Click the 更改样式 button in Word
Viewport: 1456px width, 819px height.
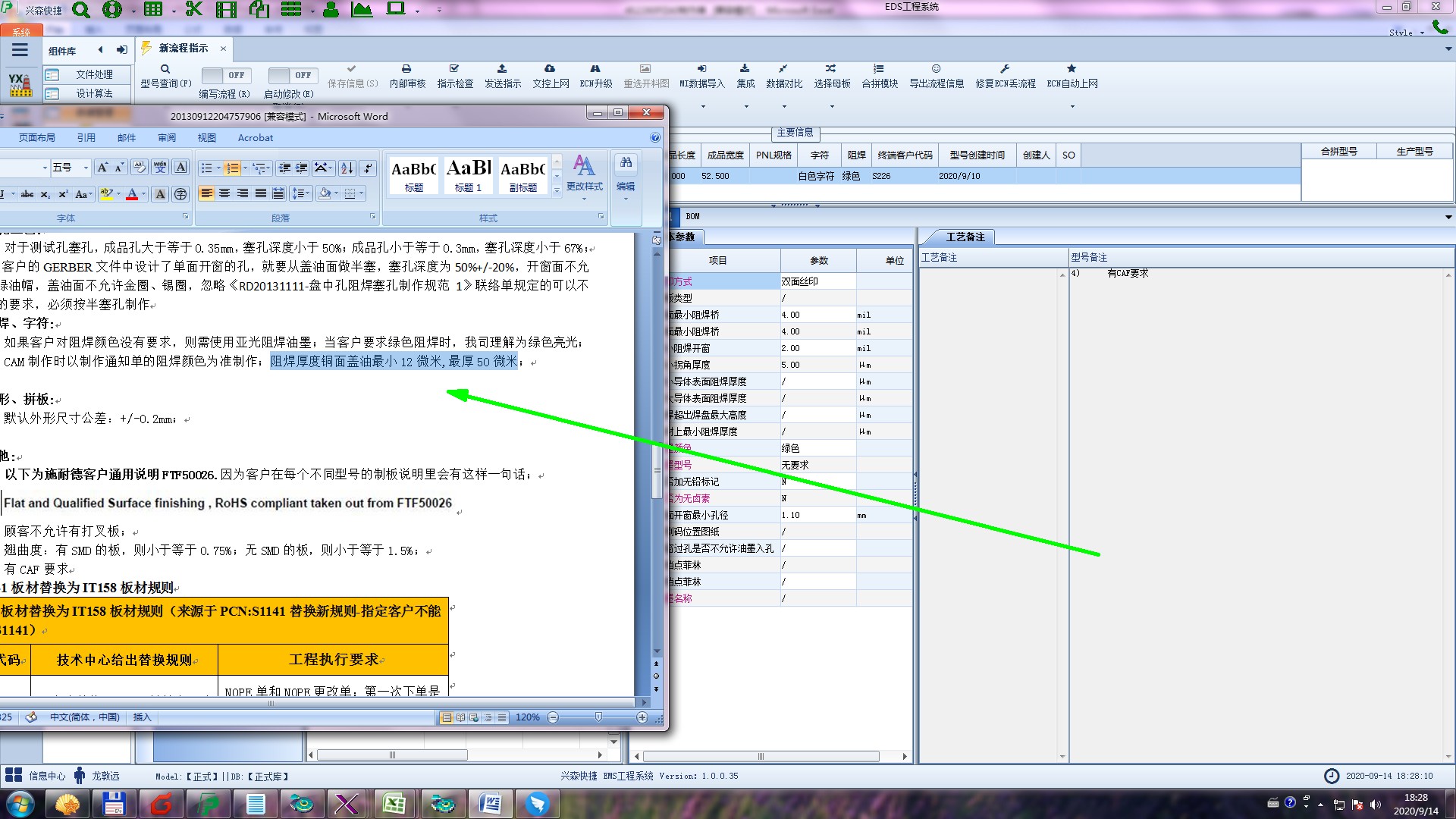584,174
